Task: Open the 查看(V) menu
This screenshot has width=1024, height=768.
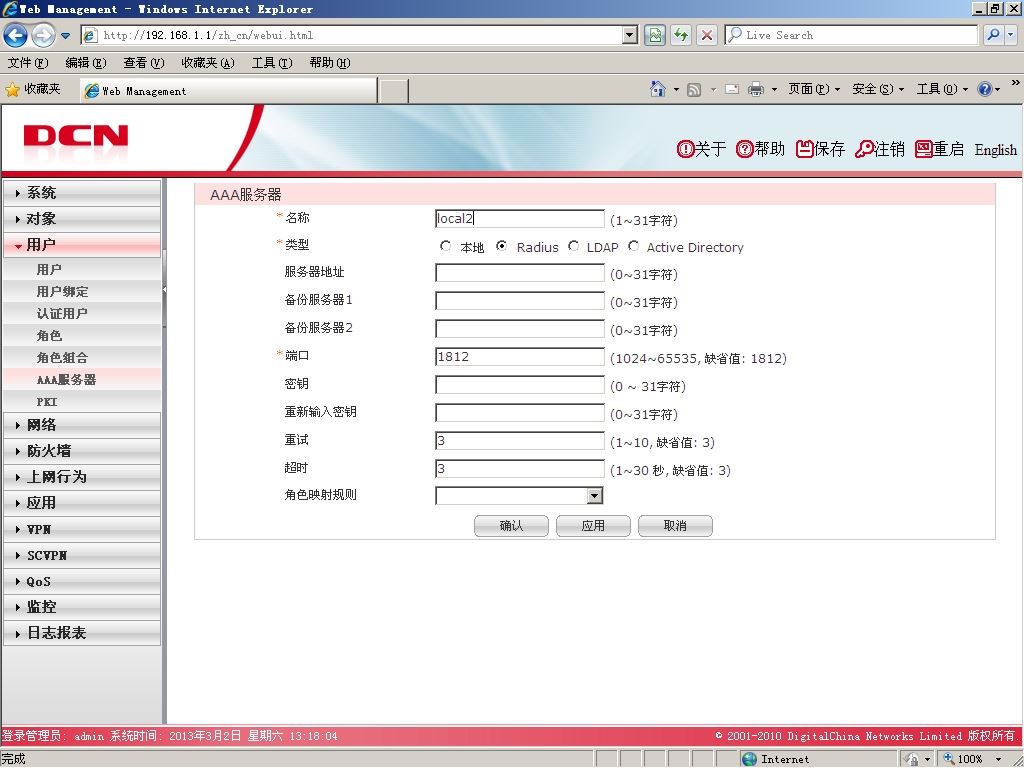Action: [144, 63]
